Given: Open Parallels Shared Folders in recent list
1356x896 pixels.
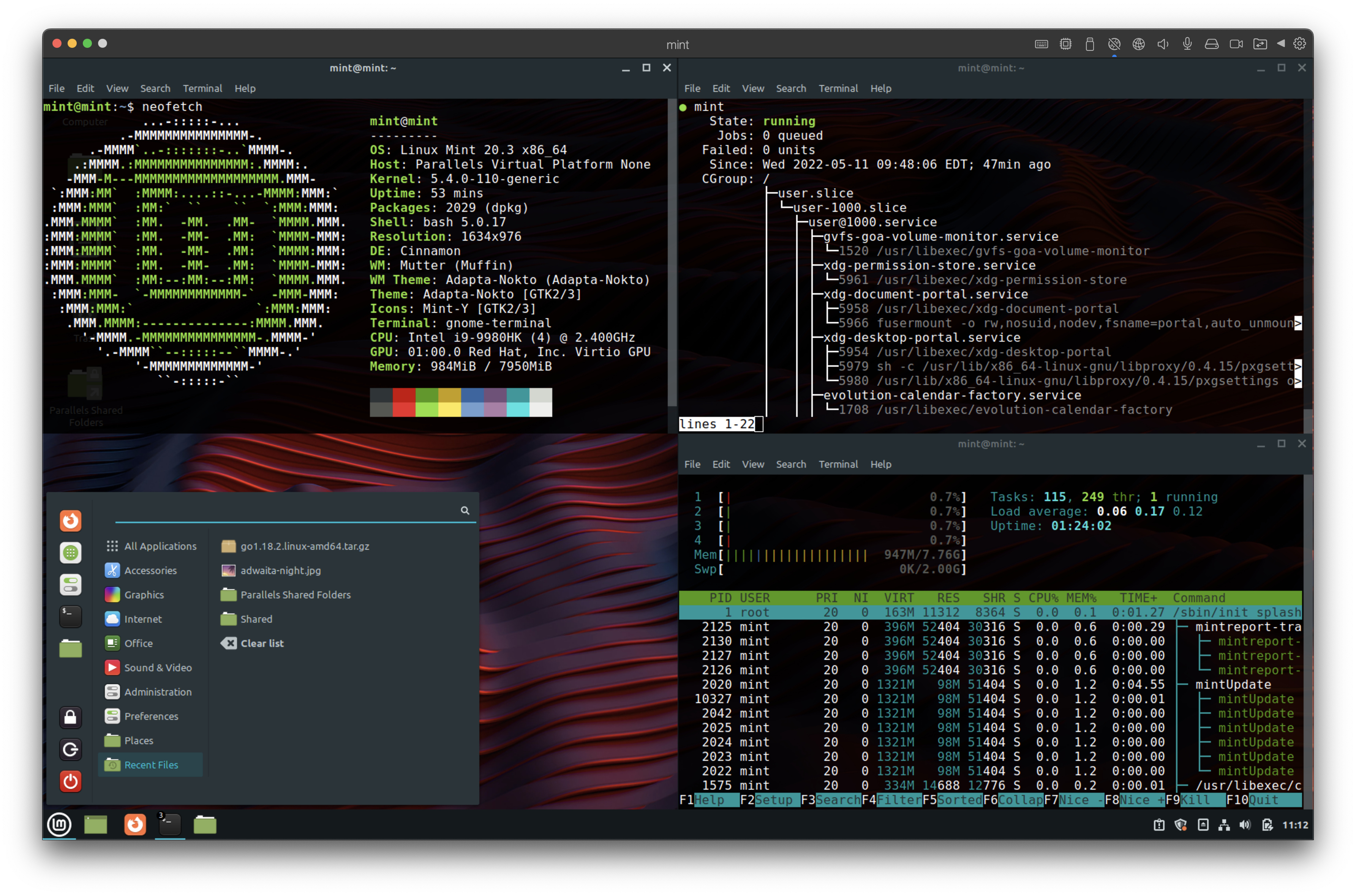Looking at the screenshot, I should pos(286,594).
